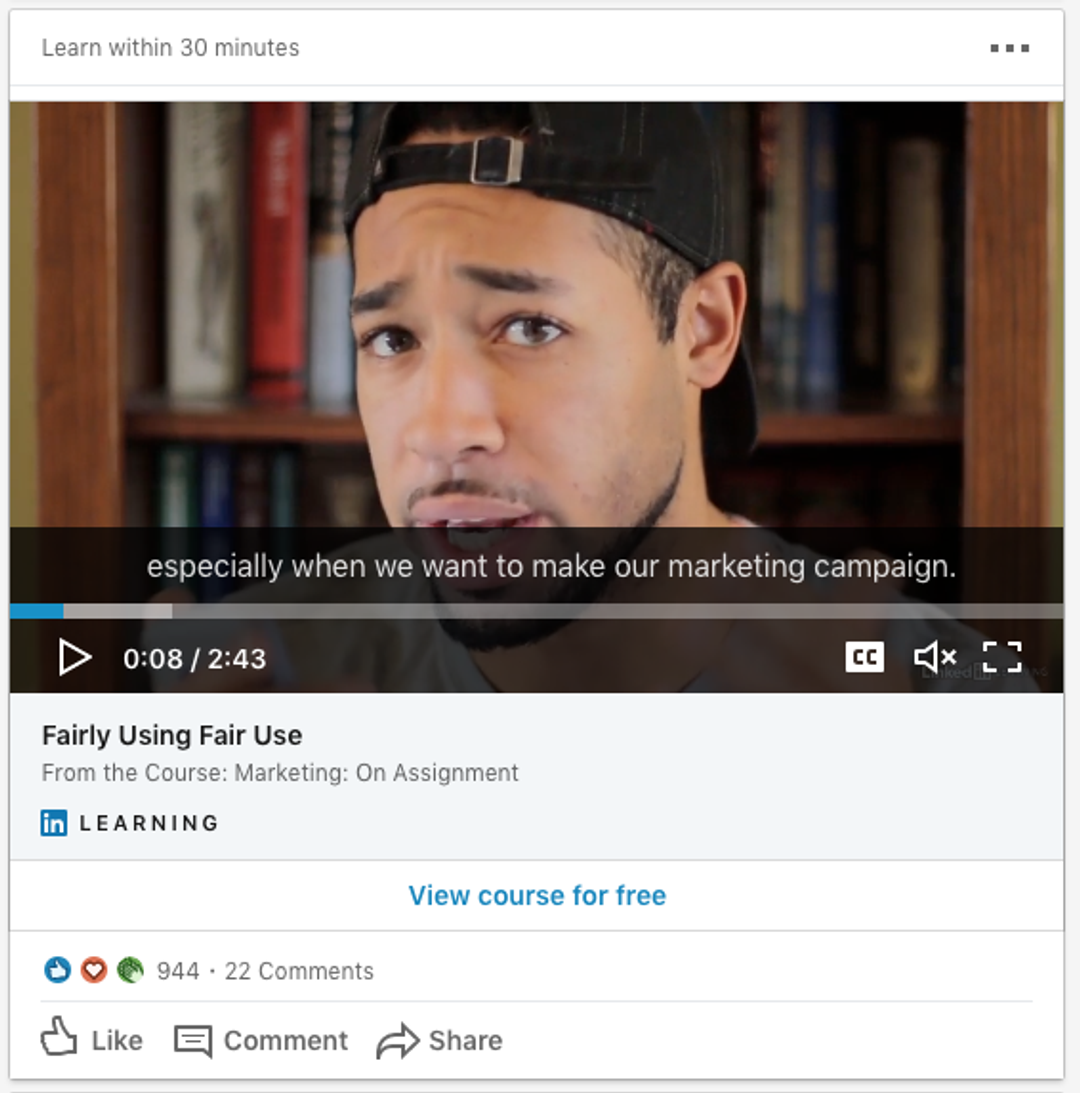
Task: Toggle playback with the play control
Action: [x=75, y=657]
